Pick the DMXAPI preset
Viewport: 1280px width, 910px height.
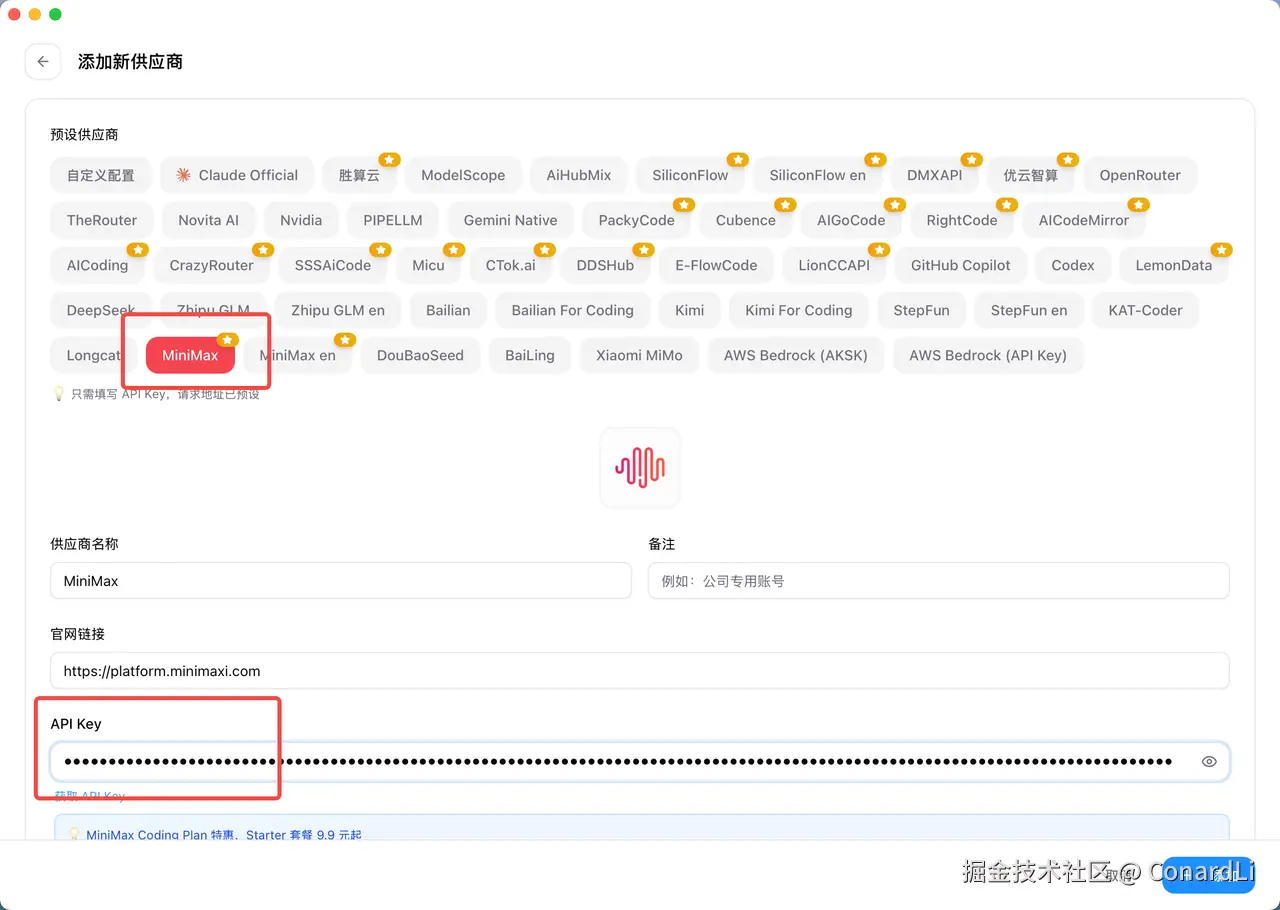[x=935, y=175]
